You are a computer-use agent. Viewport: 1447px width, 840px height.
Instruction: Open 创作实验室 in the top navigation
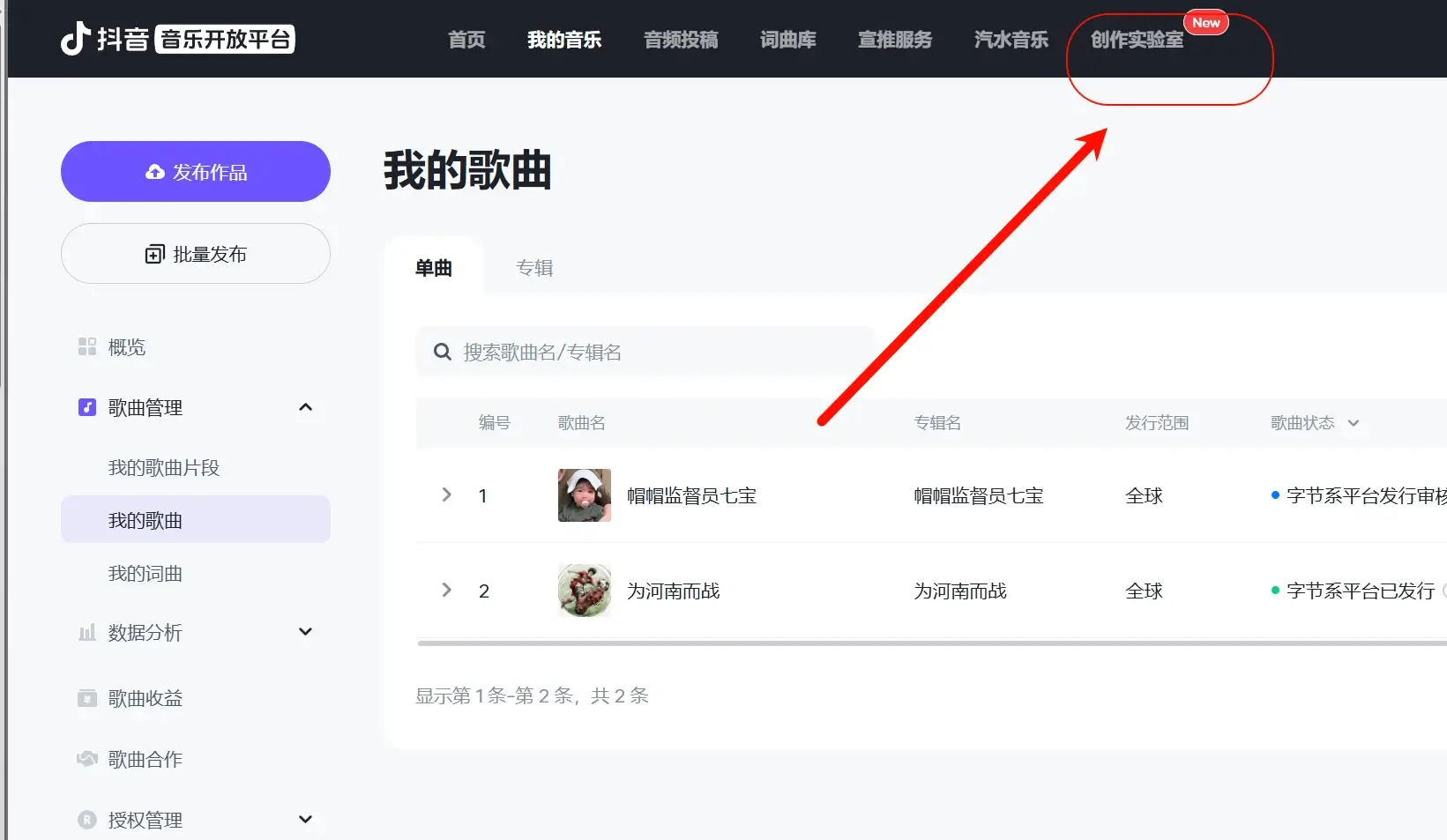coord(1137,40)
